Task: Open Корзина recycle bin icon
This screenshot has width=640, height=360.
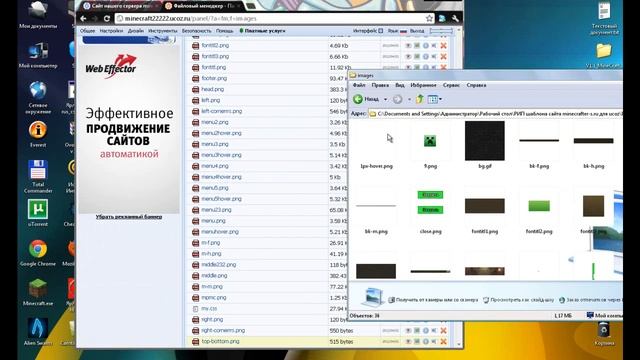Action: tap(604, 334)
